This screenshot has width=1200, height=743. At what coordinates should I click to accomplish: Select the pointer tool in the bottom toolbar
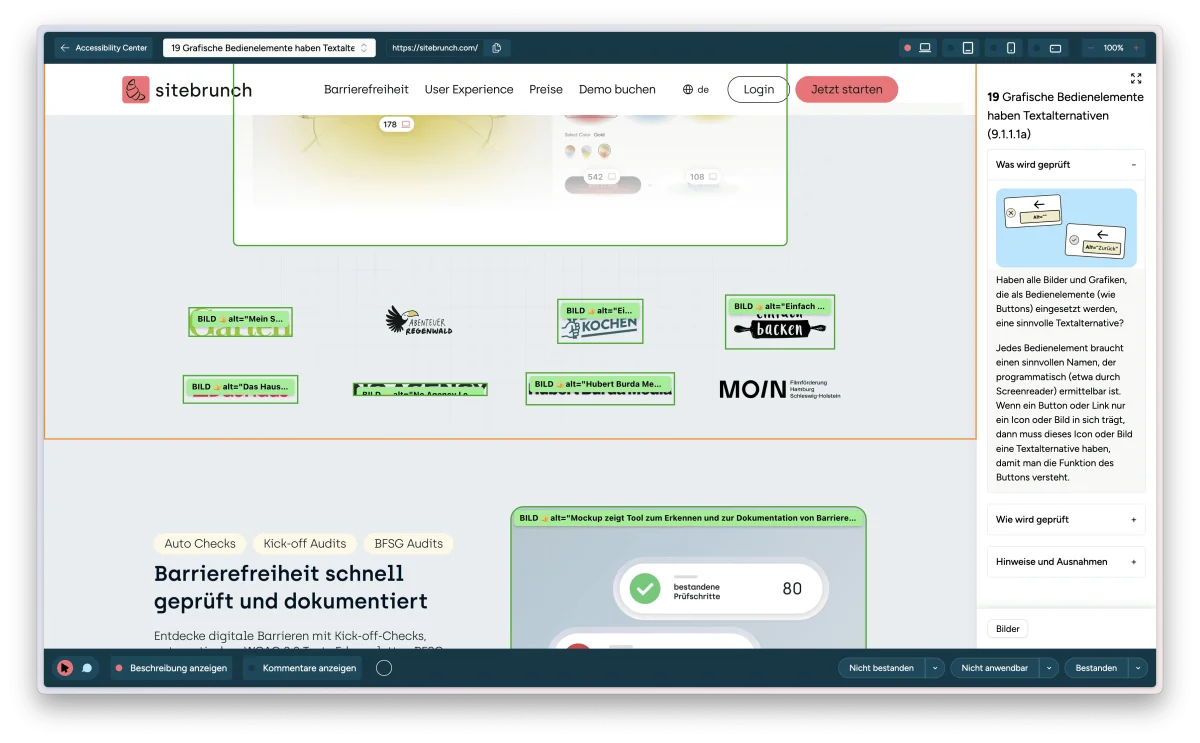click(64, 668)
